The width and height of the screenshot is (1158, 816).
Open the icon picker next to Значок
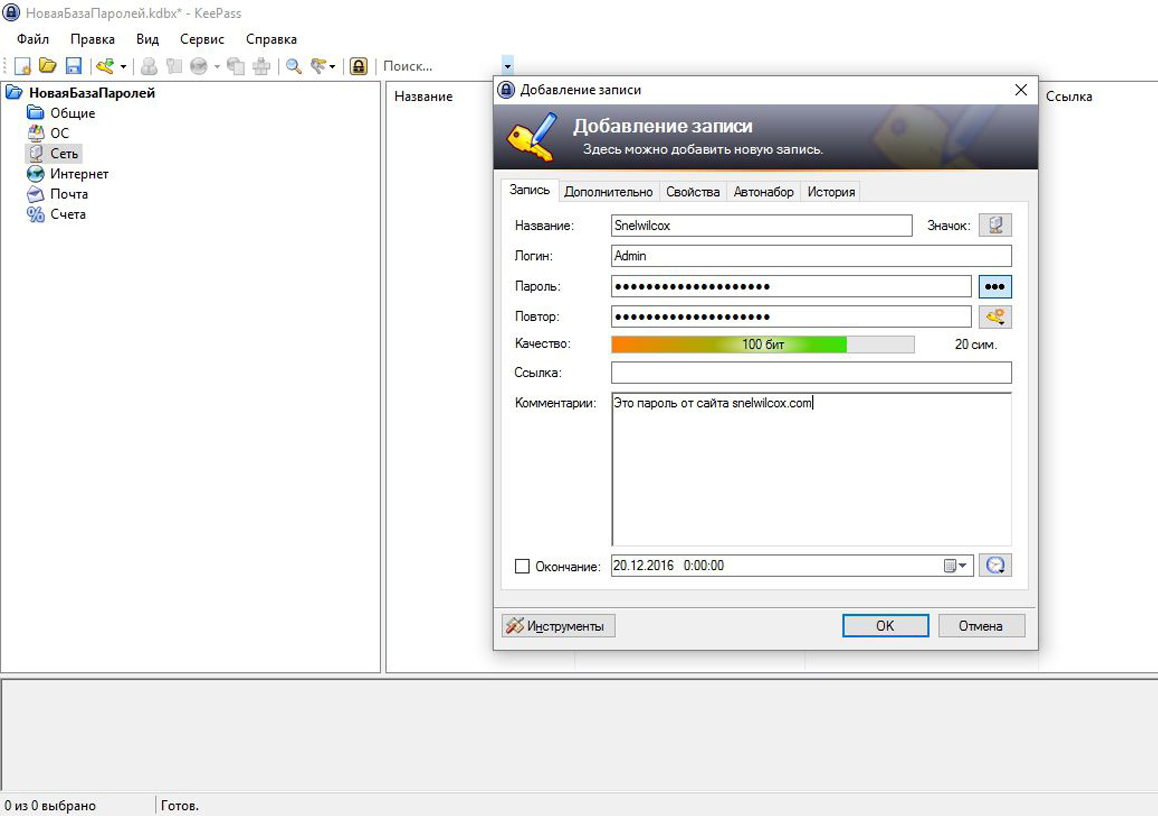coord(997,224)
